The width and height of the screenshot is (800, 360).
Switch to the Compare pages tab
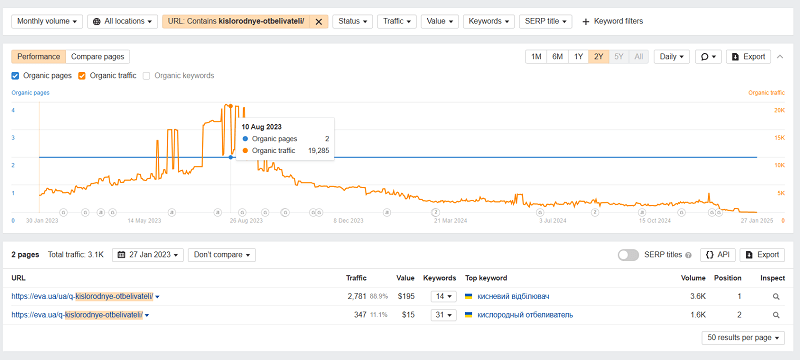(98, 57)
